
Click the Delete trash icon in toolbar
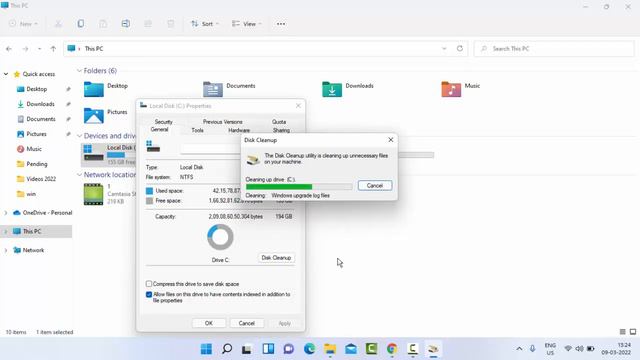click(171, 24)
